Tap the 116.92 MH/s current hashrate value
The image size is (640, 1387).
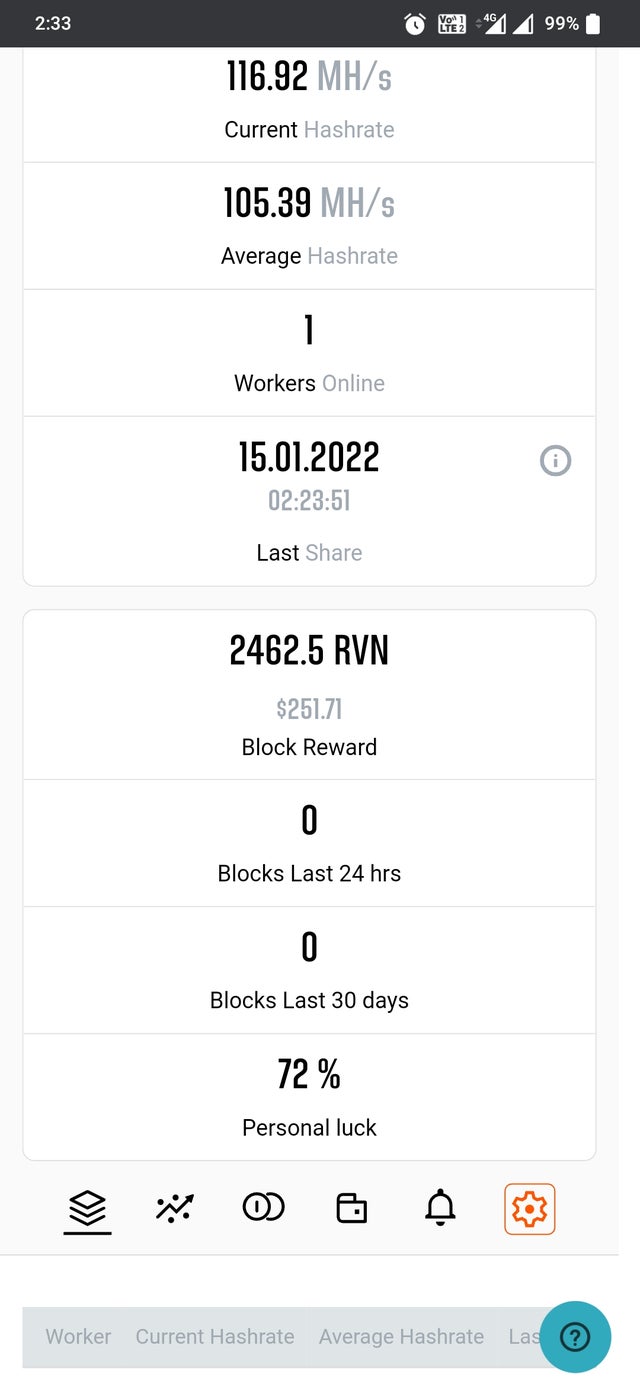pos(309,76)
